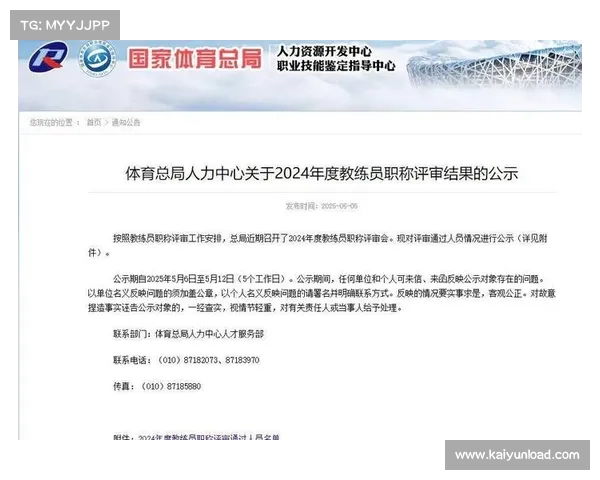Screen dimensions: 600x480
Task: Click the red 国家体育总局 header title
Action: coord(195,59)
